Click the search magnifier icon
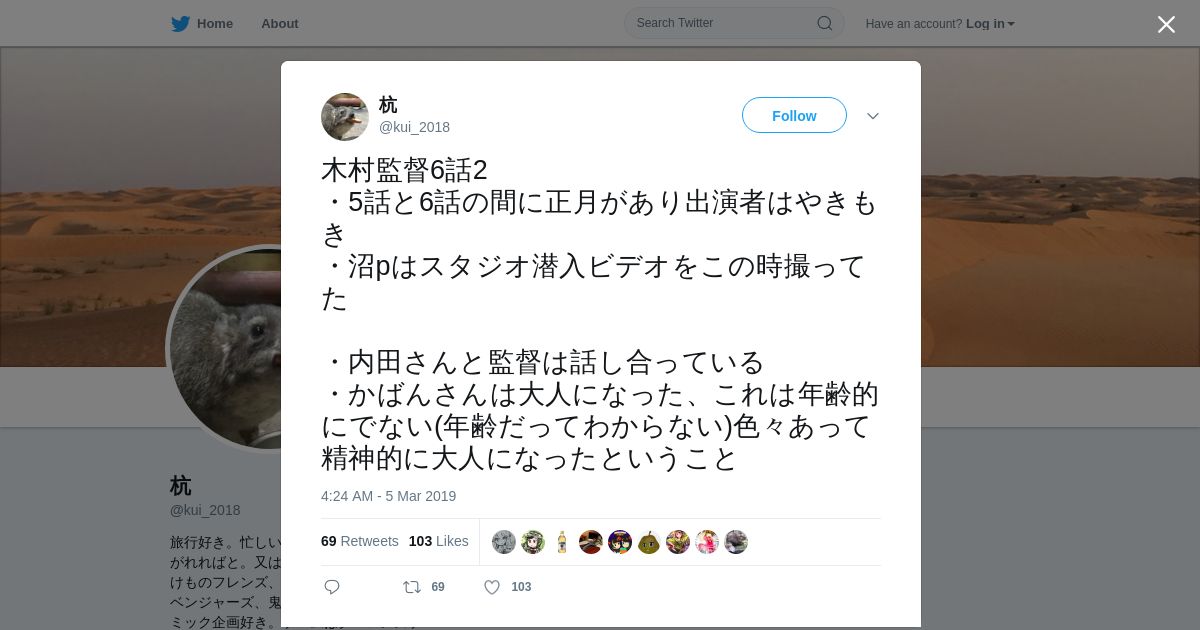The image size is (1200, 630). [825, 23]
